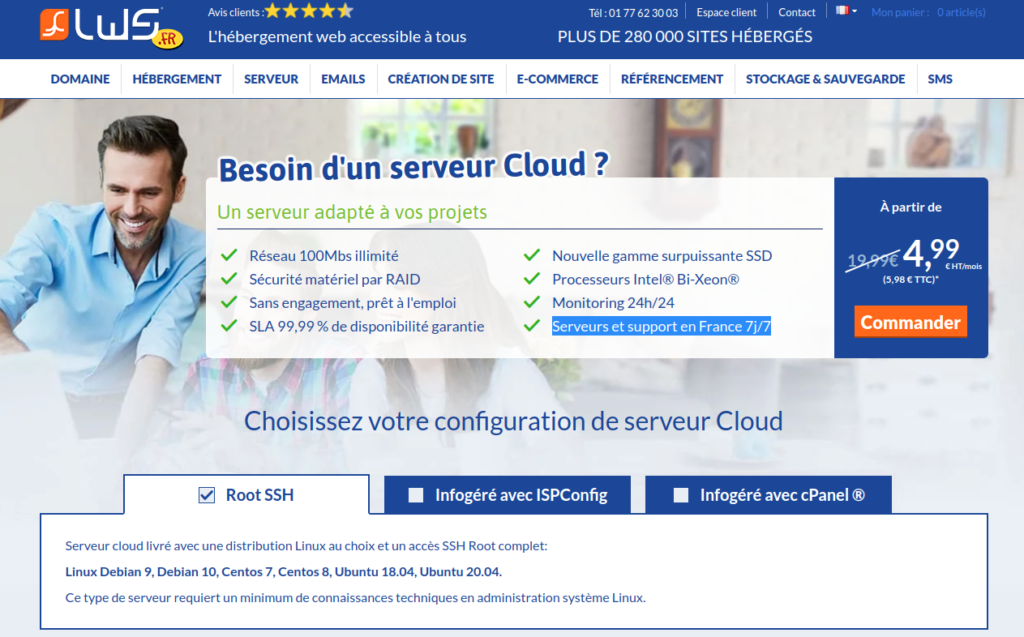
Task: Click the text Sans engagement, prêt à l'emploi
Action: click(x=353, y=302)
